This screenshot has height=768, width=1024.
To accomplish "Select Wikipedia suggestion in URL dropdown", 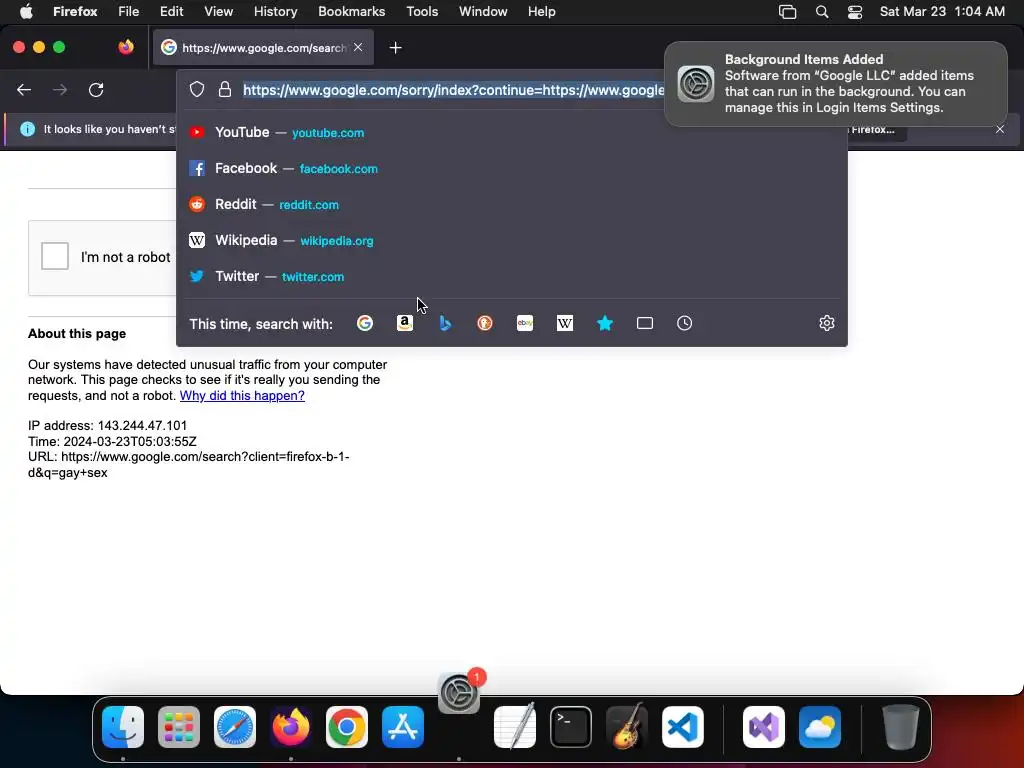I will tap(512, 240).
